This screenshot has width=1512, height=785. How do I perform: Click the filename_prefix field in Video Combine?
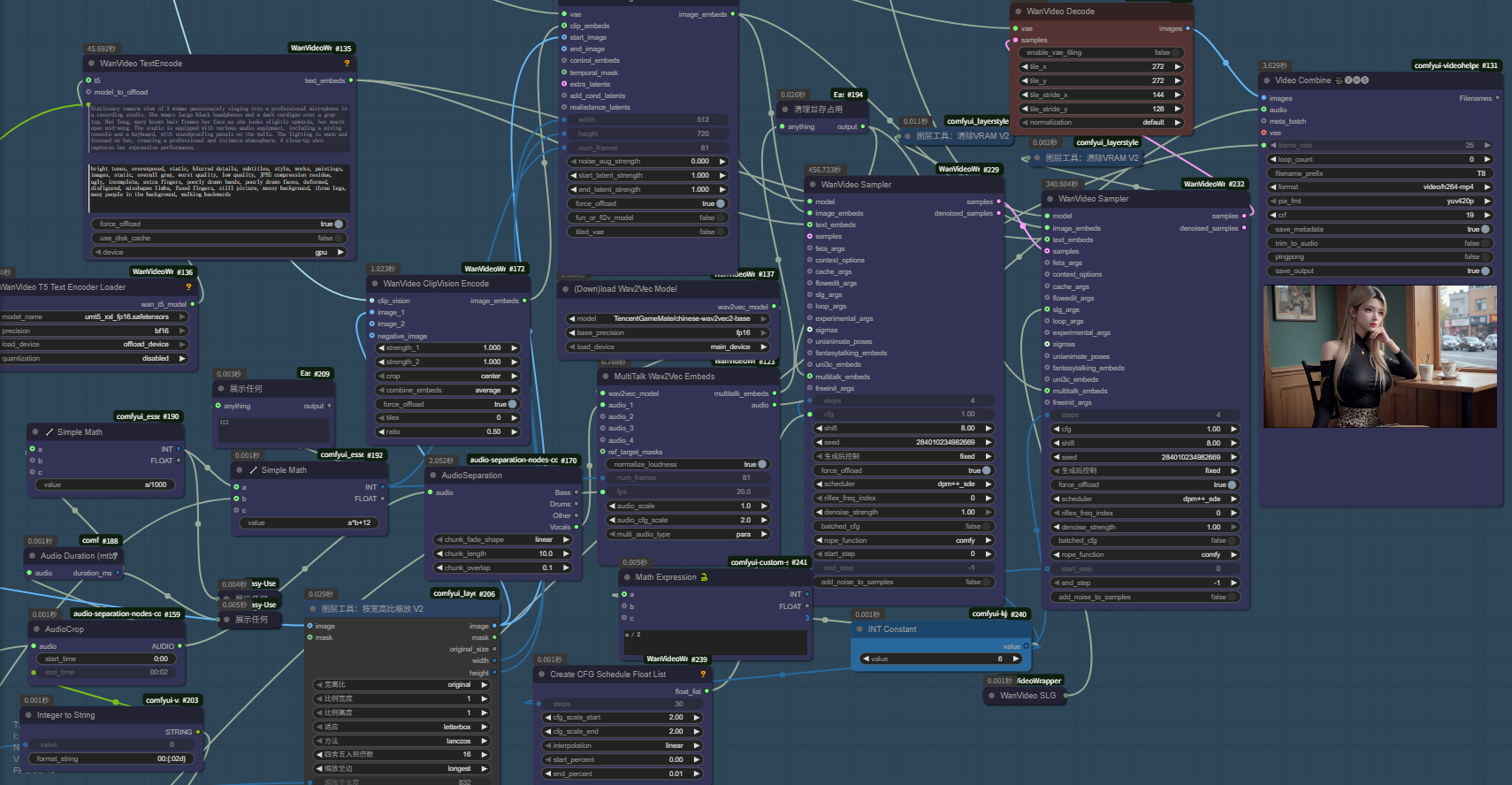pyautogui.click(x=1380, y=173)
